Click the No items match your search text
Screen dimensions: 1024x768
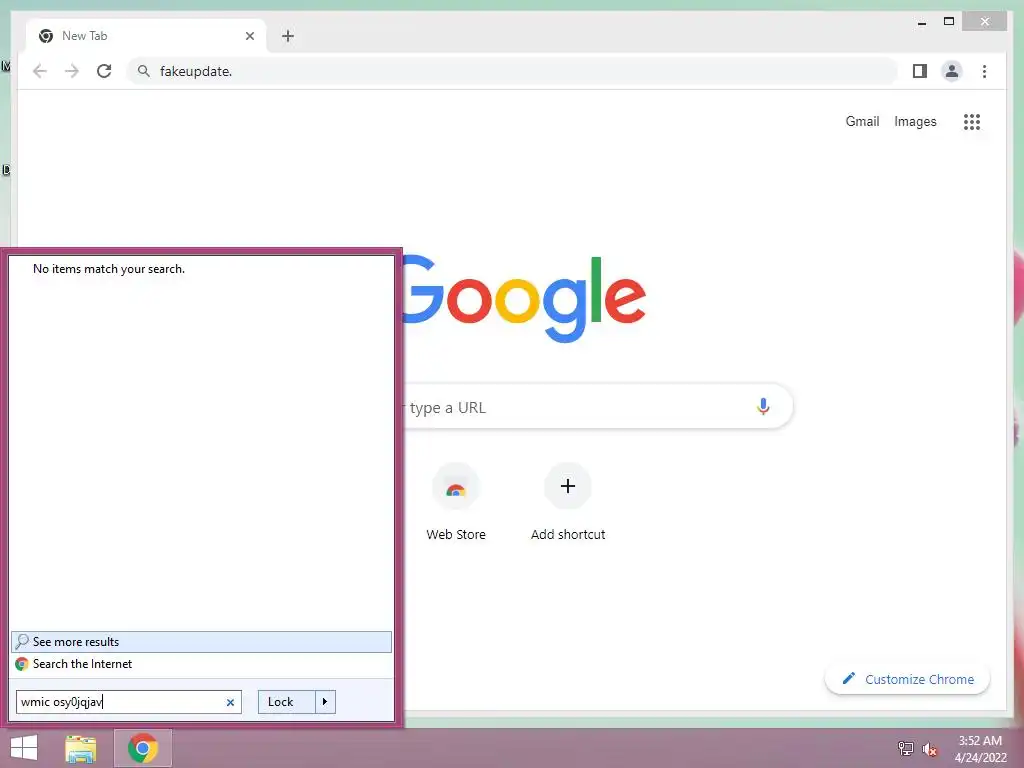click(x=109, y=269)
